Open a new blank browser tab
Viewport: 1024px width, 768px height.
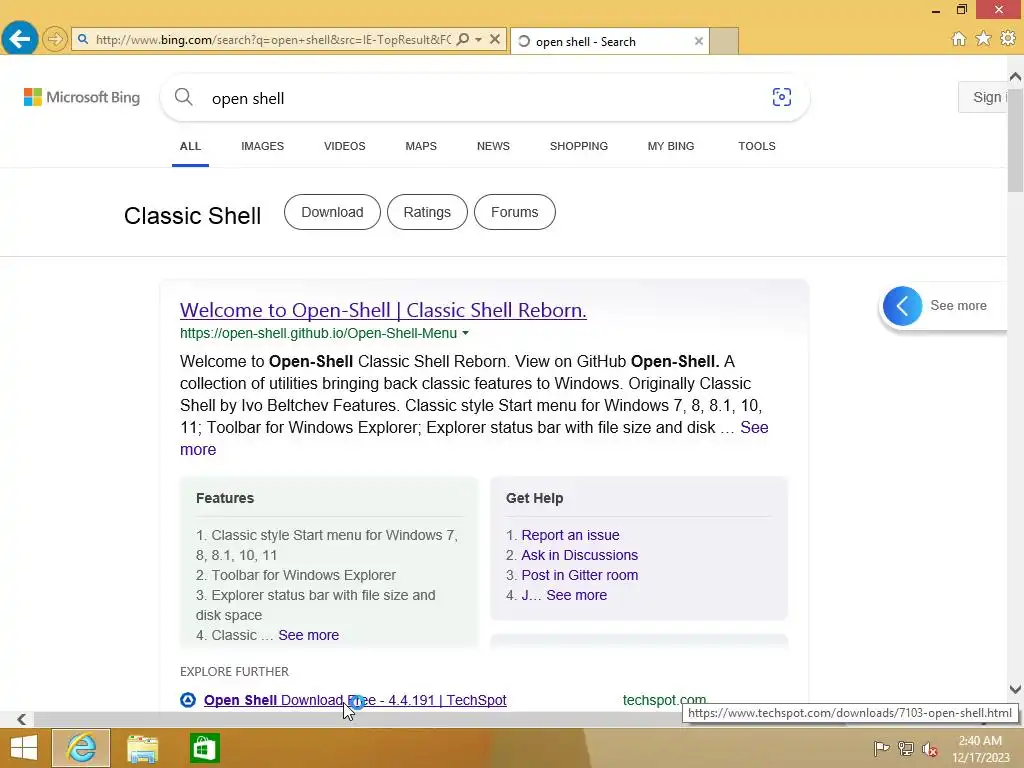pos(724,41)
